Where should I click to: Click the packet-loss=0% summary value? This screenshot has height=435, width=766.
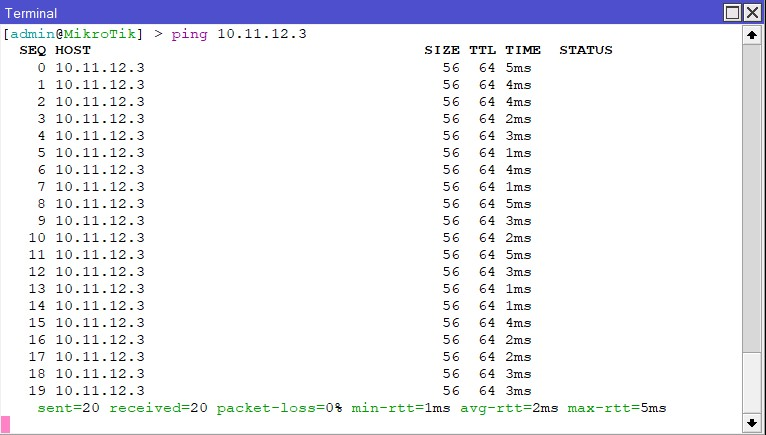point(279,408)
